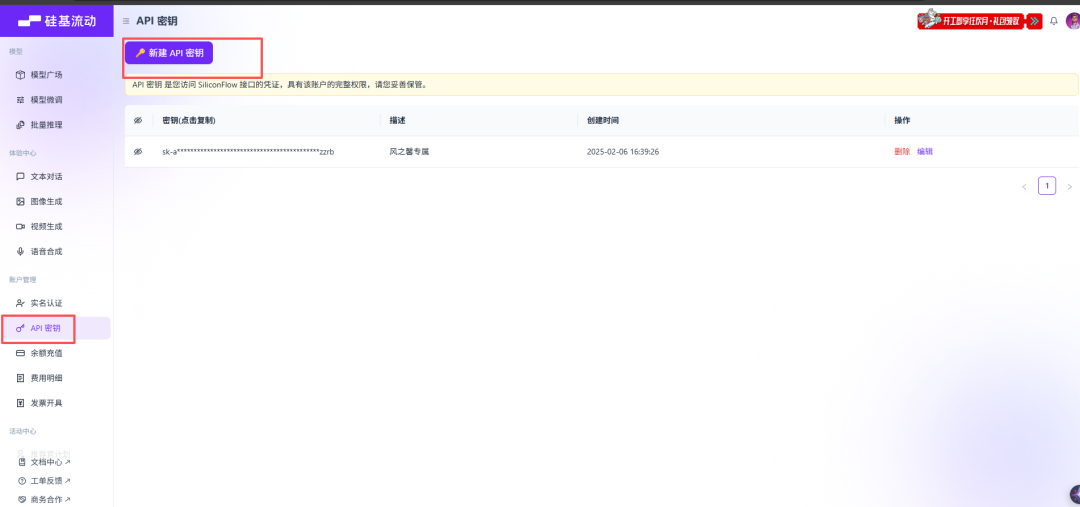Edit the 风之馨专属 key via 编辑
The height and width of the screenshot is (507, 1080).
click(924, 152)
